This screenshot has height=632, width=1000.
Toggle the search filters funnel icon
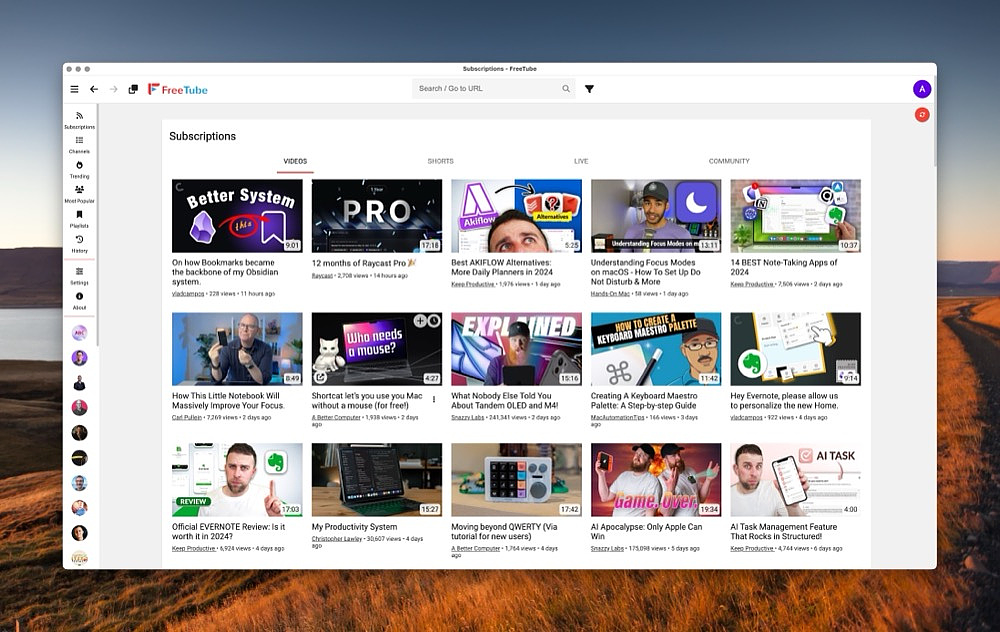pos(589,89)
